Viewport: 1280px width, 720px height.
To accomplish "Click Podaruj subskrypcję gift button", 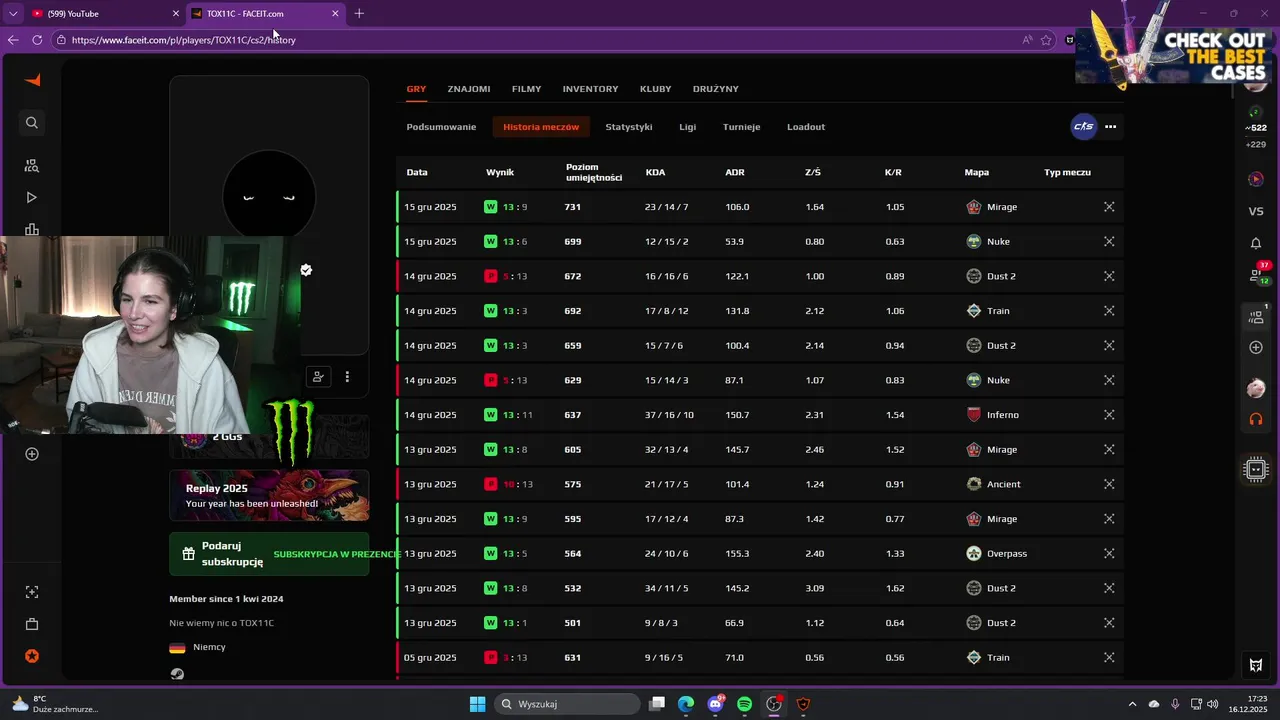I will pyautogui.click(x=269, y=554).
